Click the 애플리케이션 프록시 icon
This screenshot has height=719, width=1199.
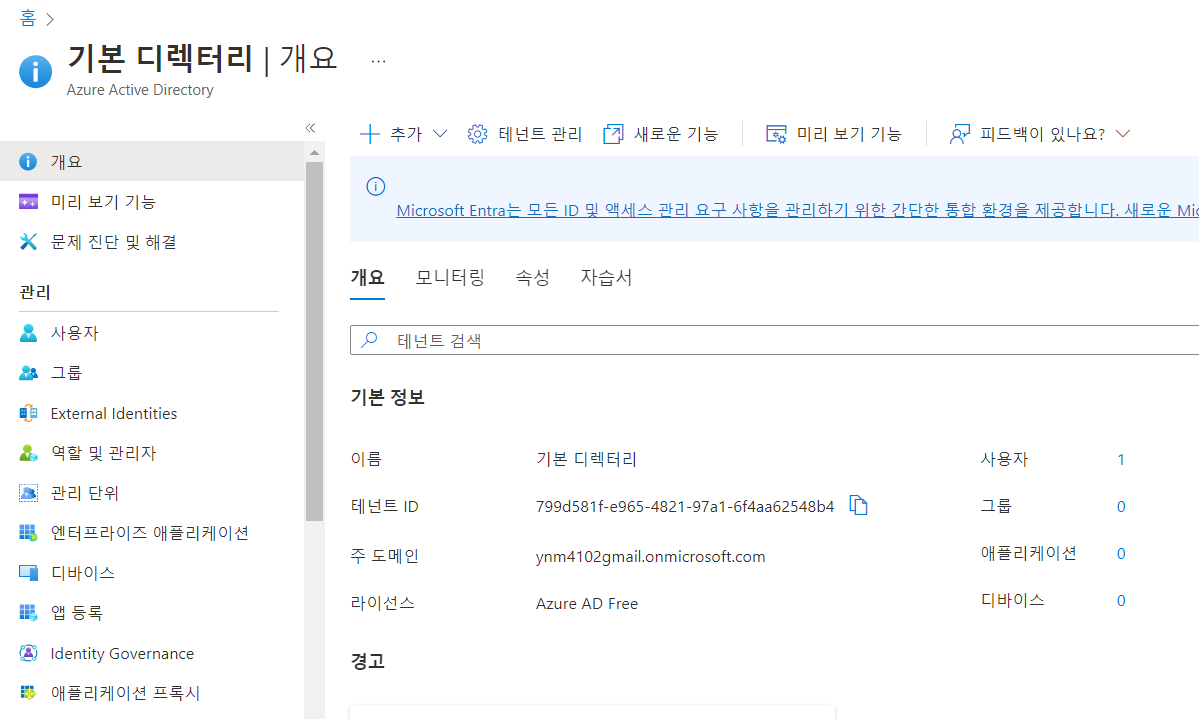28,693
